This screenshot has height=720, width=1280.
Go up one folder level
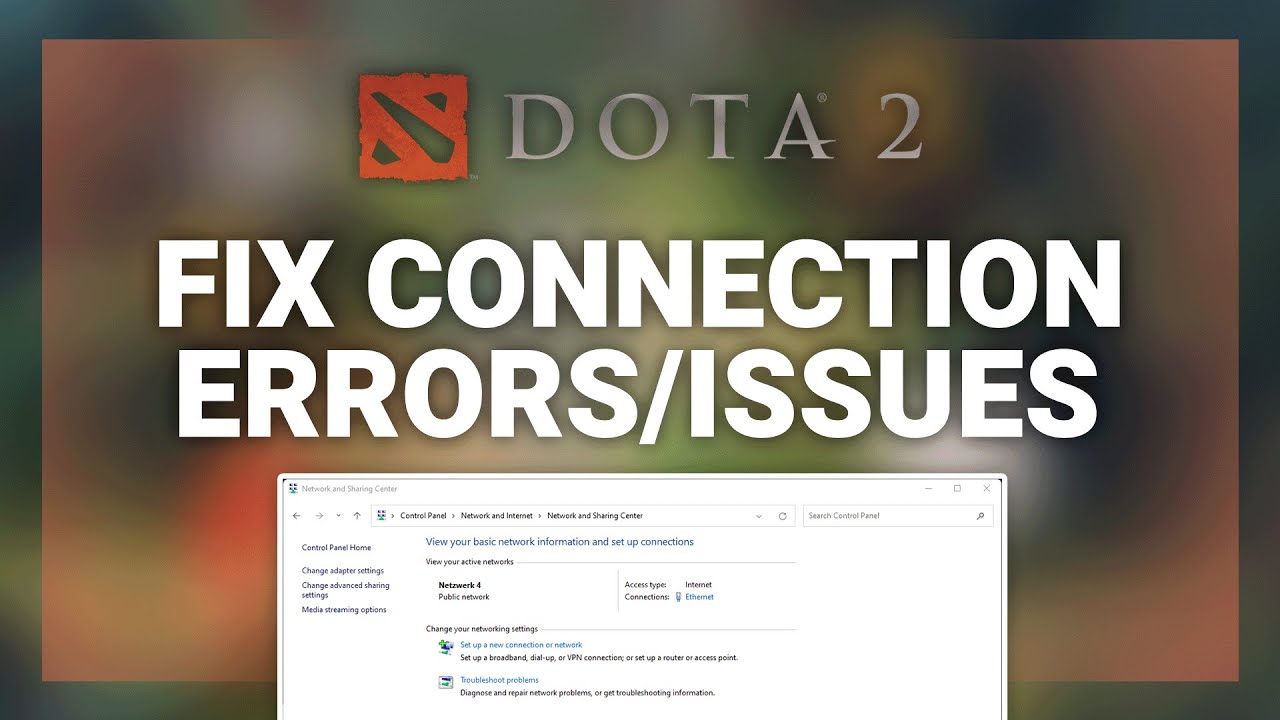[x=357, y=516]
